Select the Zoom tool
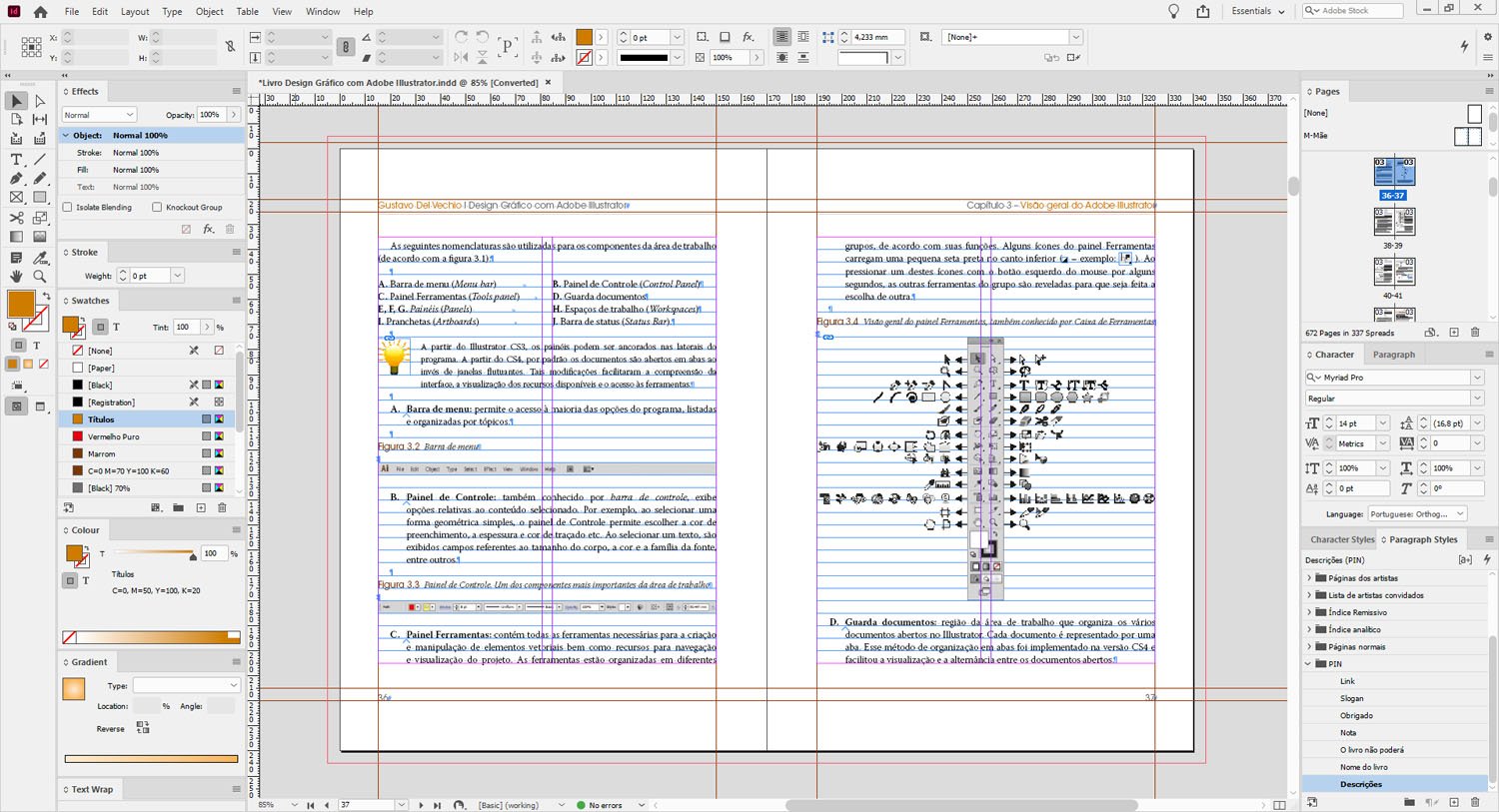This screenshot has width=1499, height=812. 40,276
